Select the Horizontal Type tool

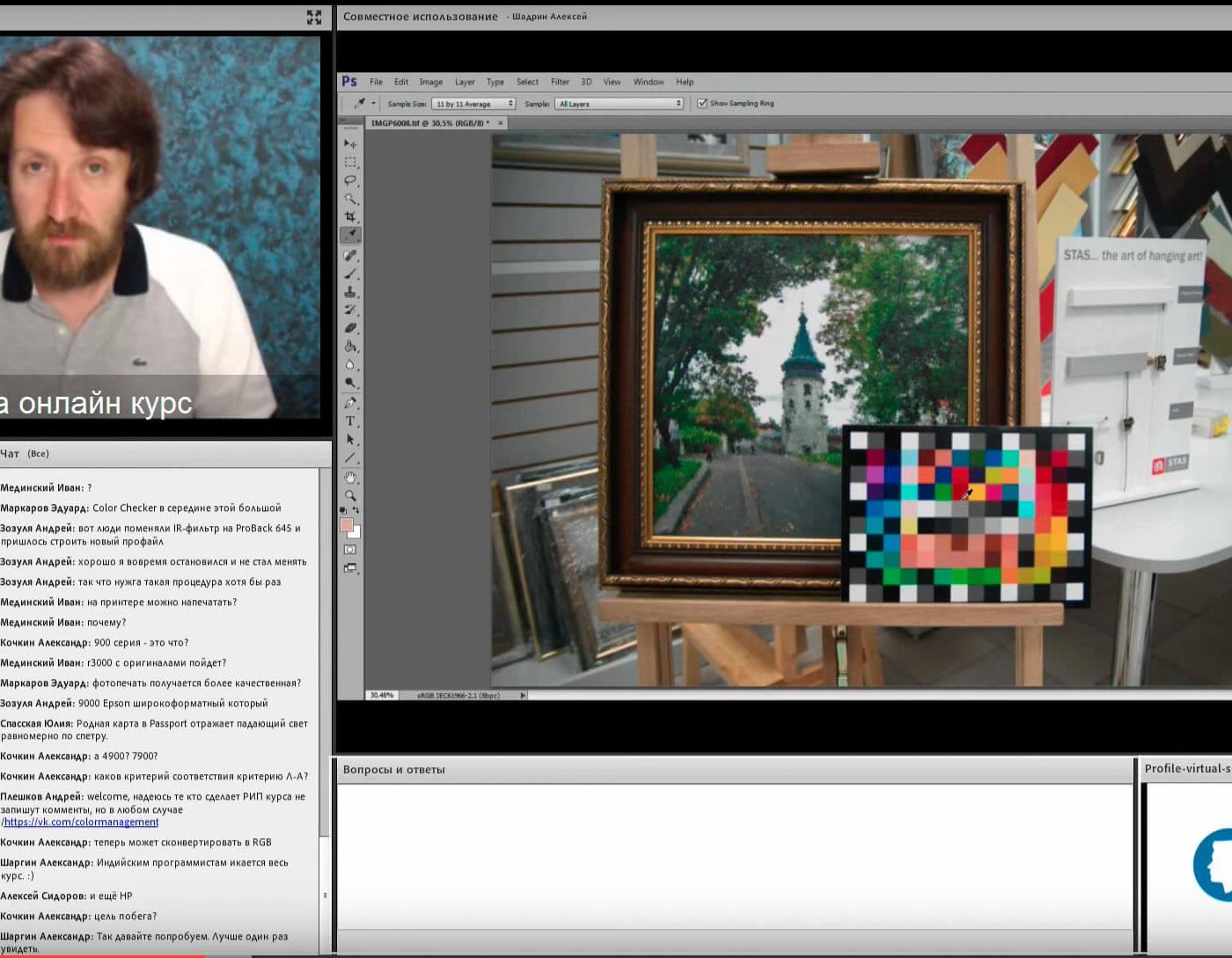(350, 421)
